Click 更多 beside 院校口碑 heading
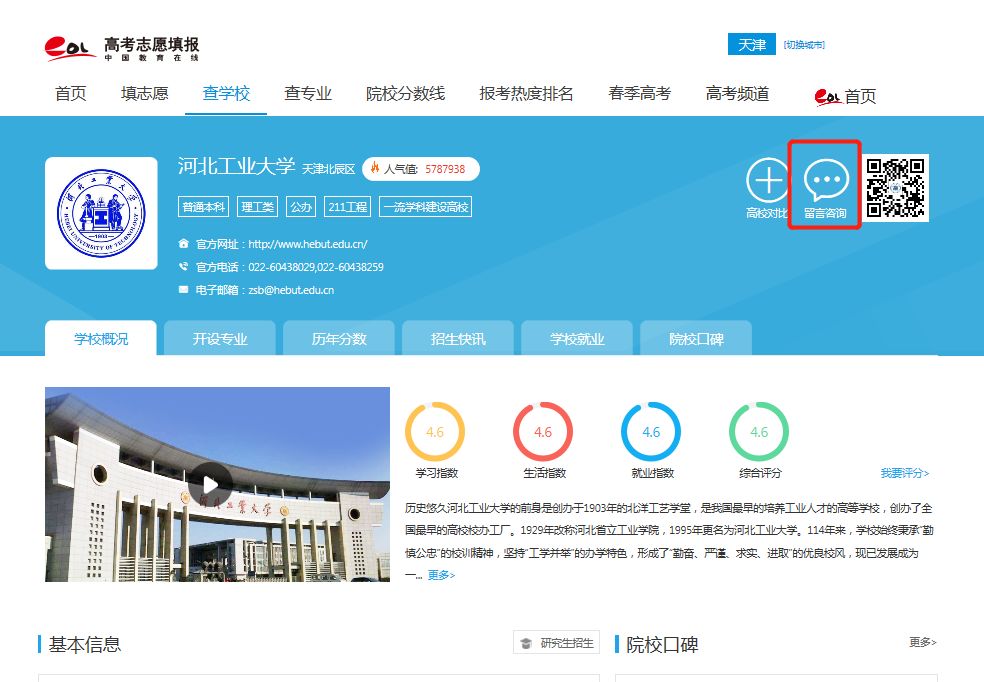The height and width of the screenshot is (682, 984). click(x=922, y=642)
